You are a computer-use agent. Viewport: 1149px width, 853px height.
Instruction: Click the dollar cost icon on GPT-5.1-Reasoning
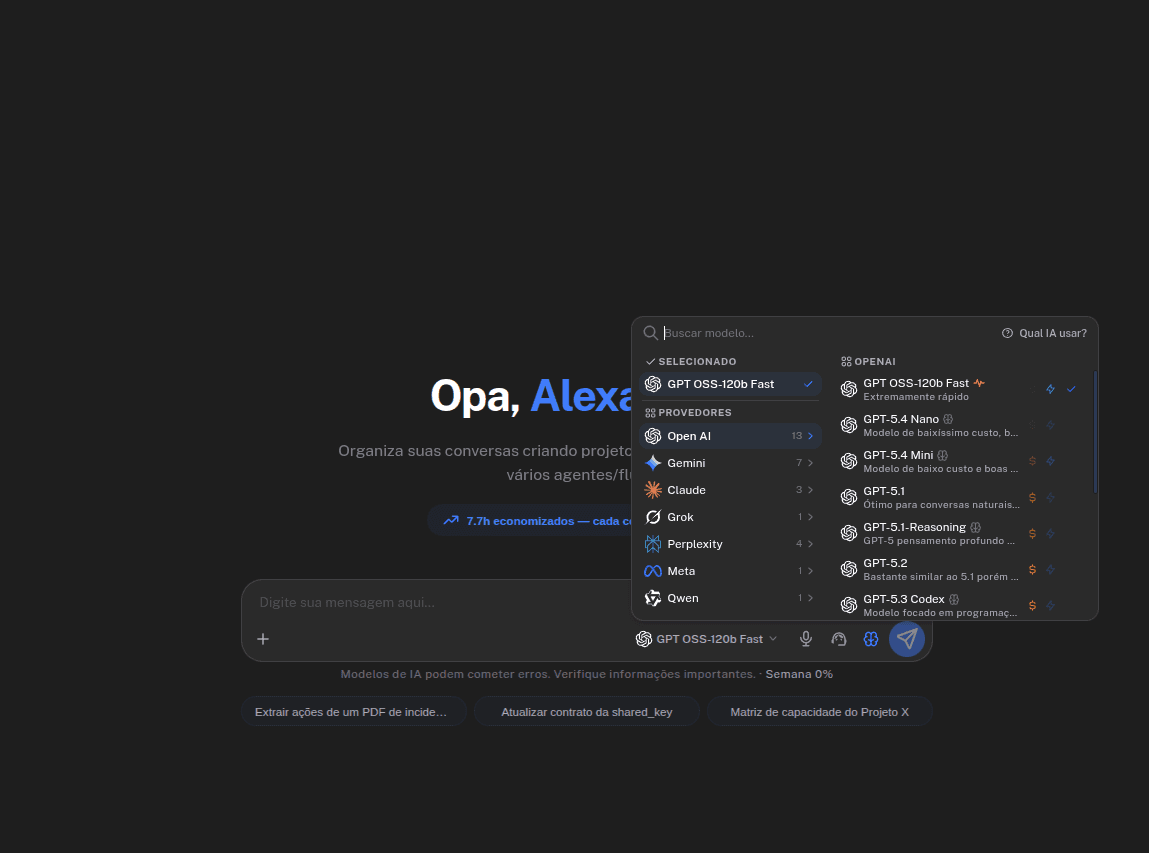1032,533
